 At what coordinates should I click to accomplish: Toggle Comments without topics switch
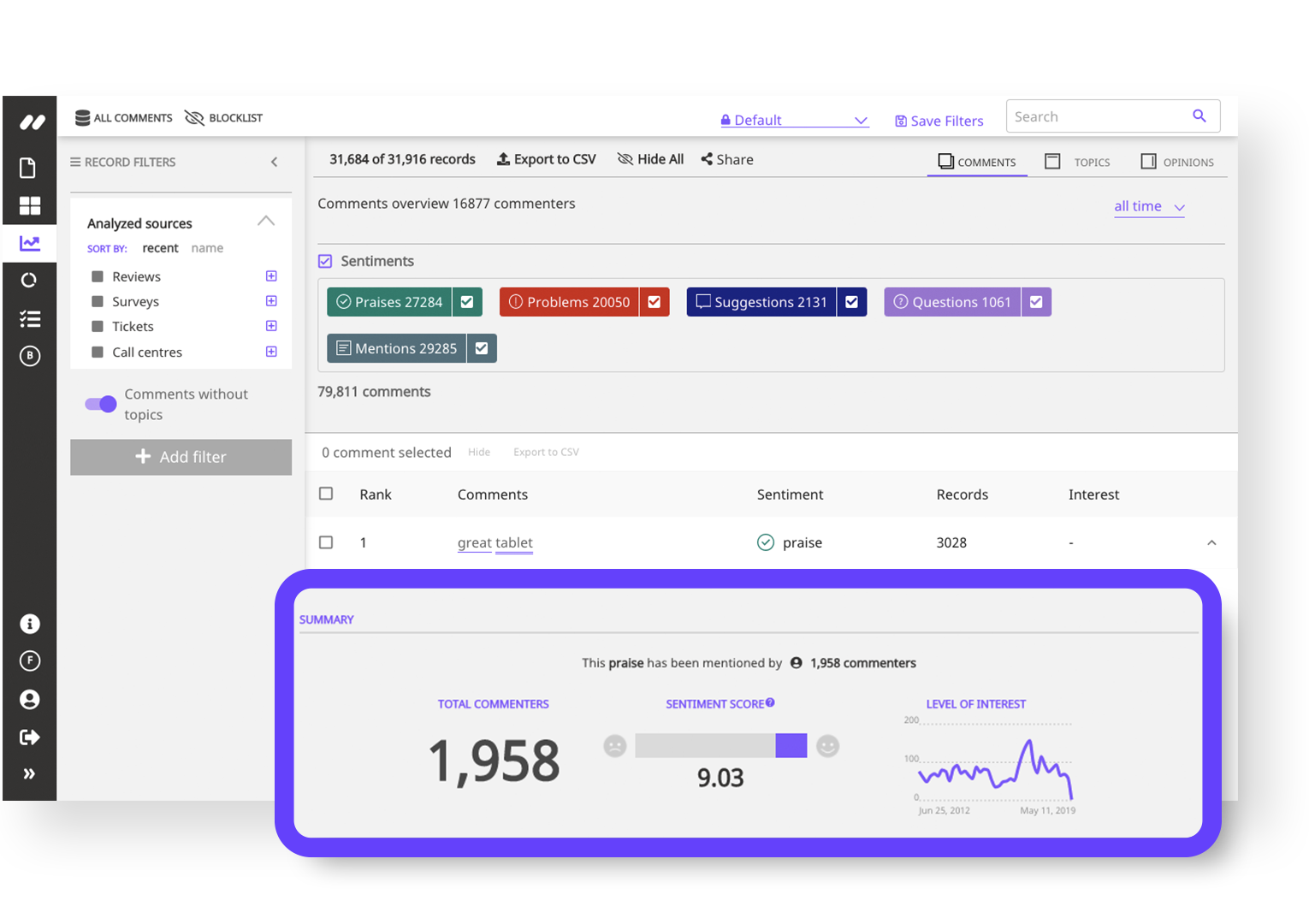click(99, 404)
